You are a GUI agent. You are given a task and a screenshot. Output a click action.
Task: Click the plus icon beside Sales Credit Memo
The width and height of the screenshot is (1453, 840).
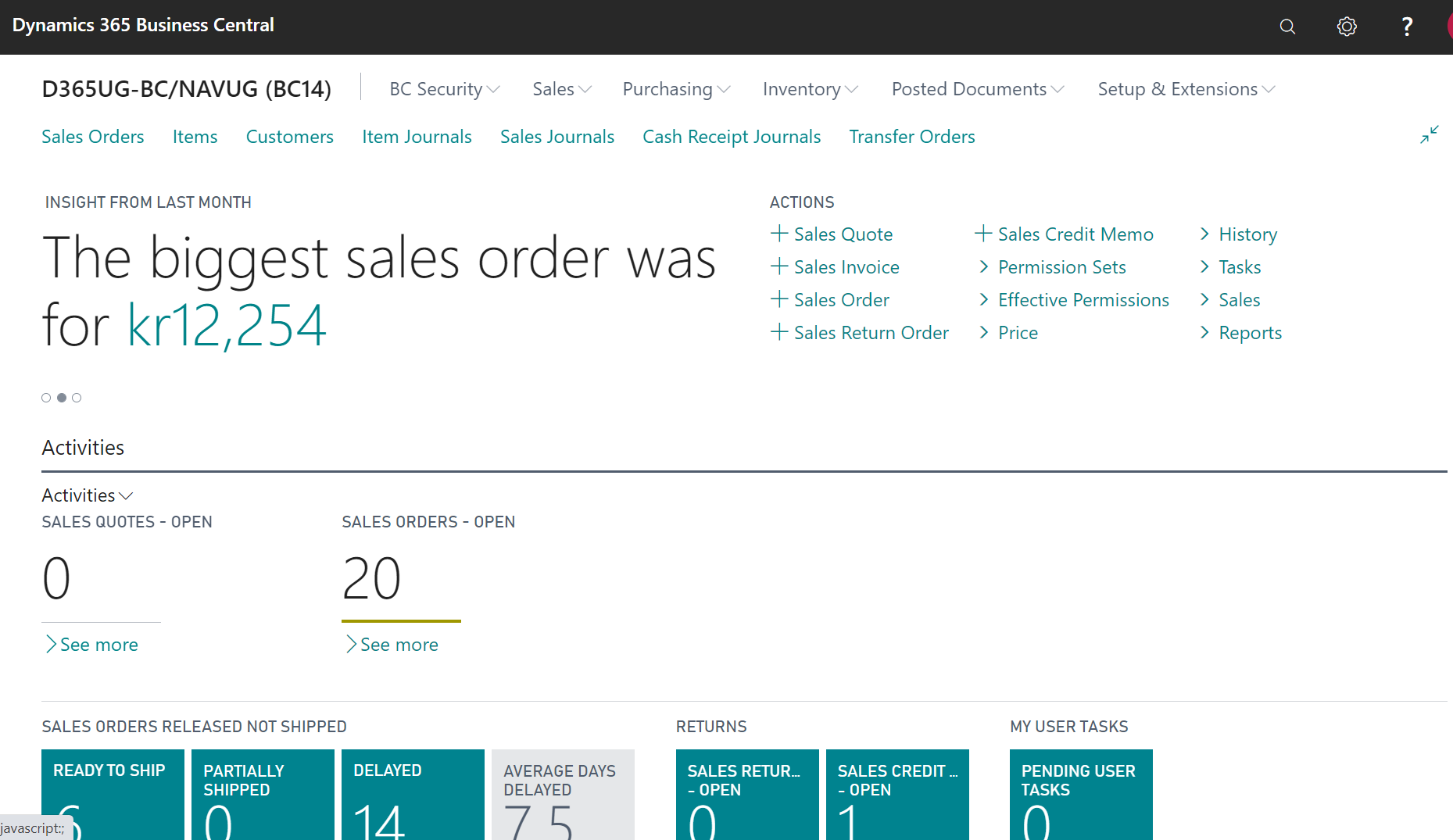pyautogui.click(x=983, y=233)
